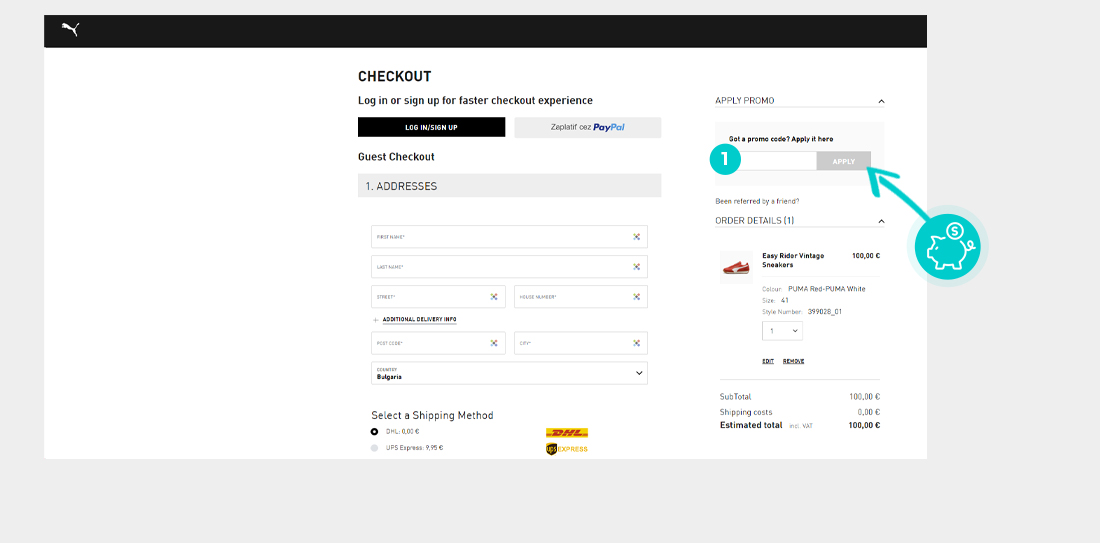Open the quantity dropdown for sneakers
1100x543 pixels.
(782, 330)
